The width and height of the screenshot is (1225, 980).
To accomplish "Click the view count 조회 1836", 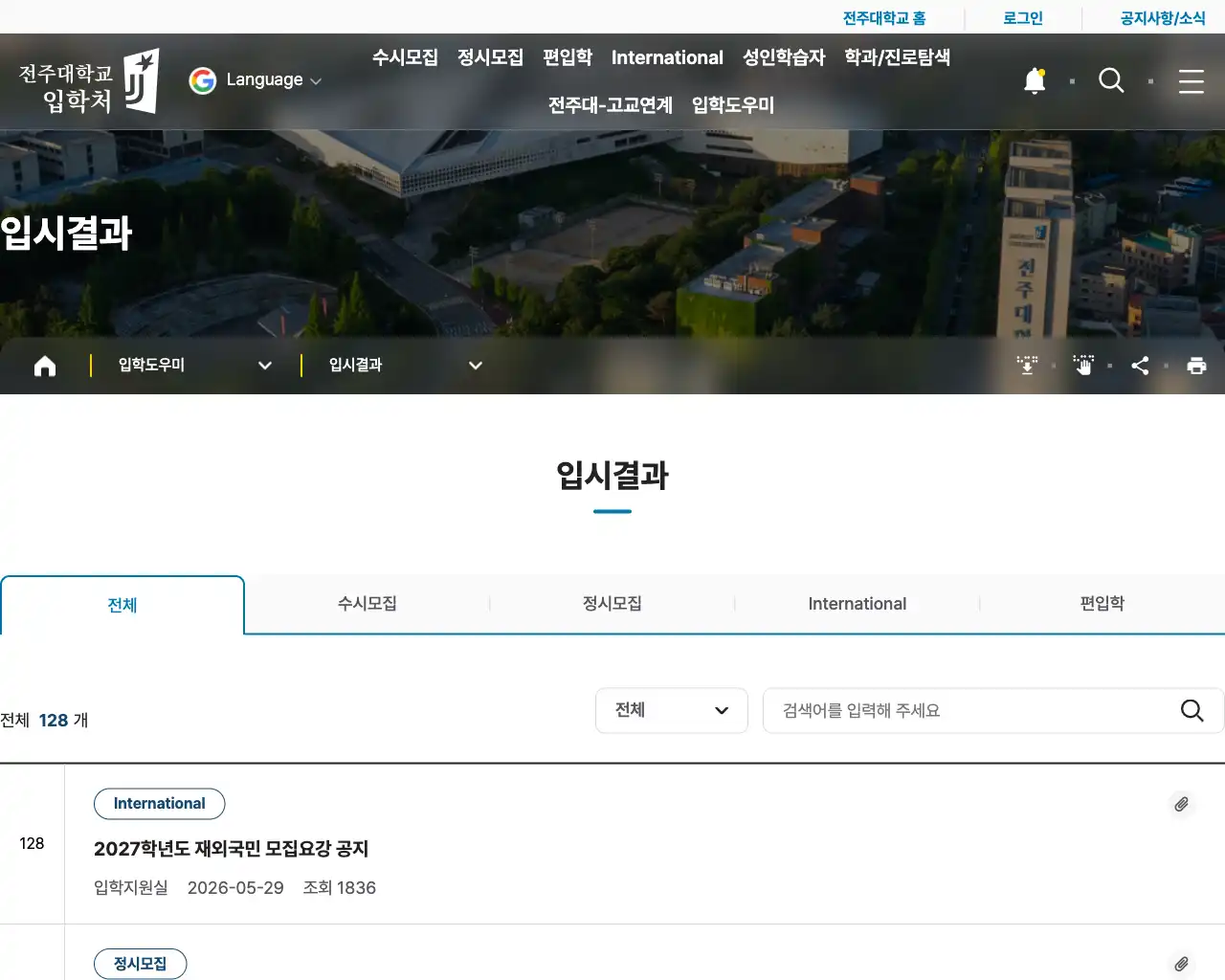I will (340, 888).
